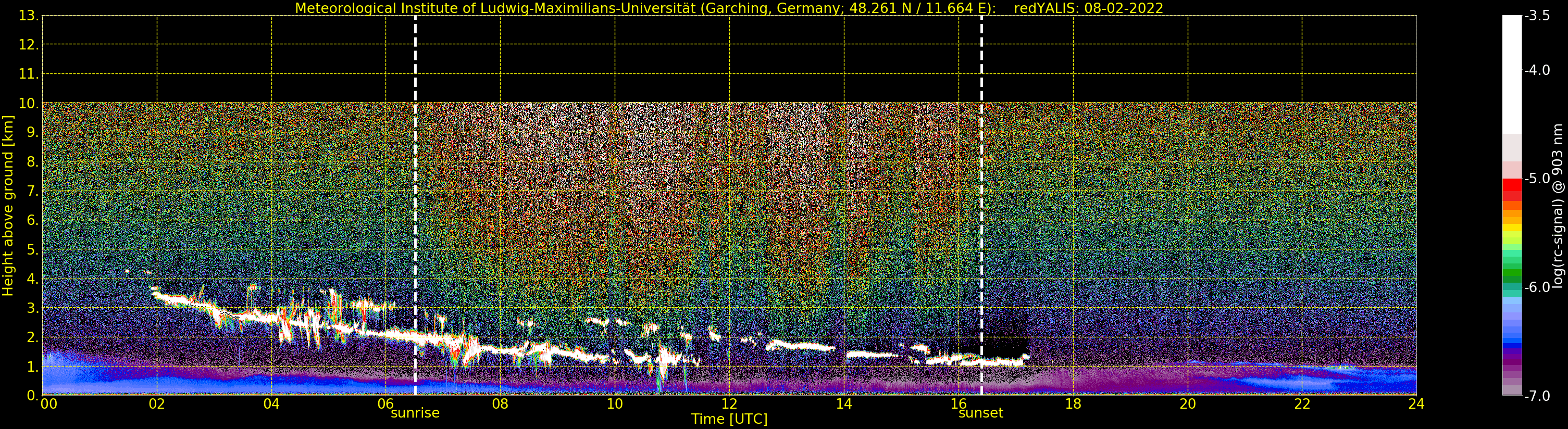Image resolution: width=1568 pixels, height=429 pixels.
Task: Click the height axis tick '13.'
Action: 29,16
